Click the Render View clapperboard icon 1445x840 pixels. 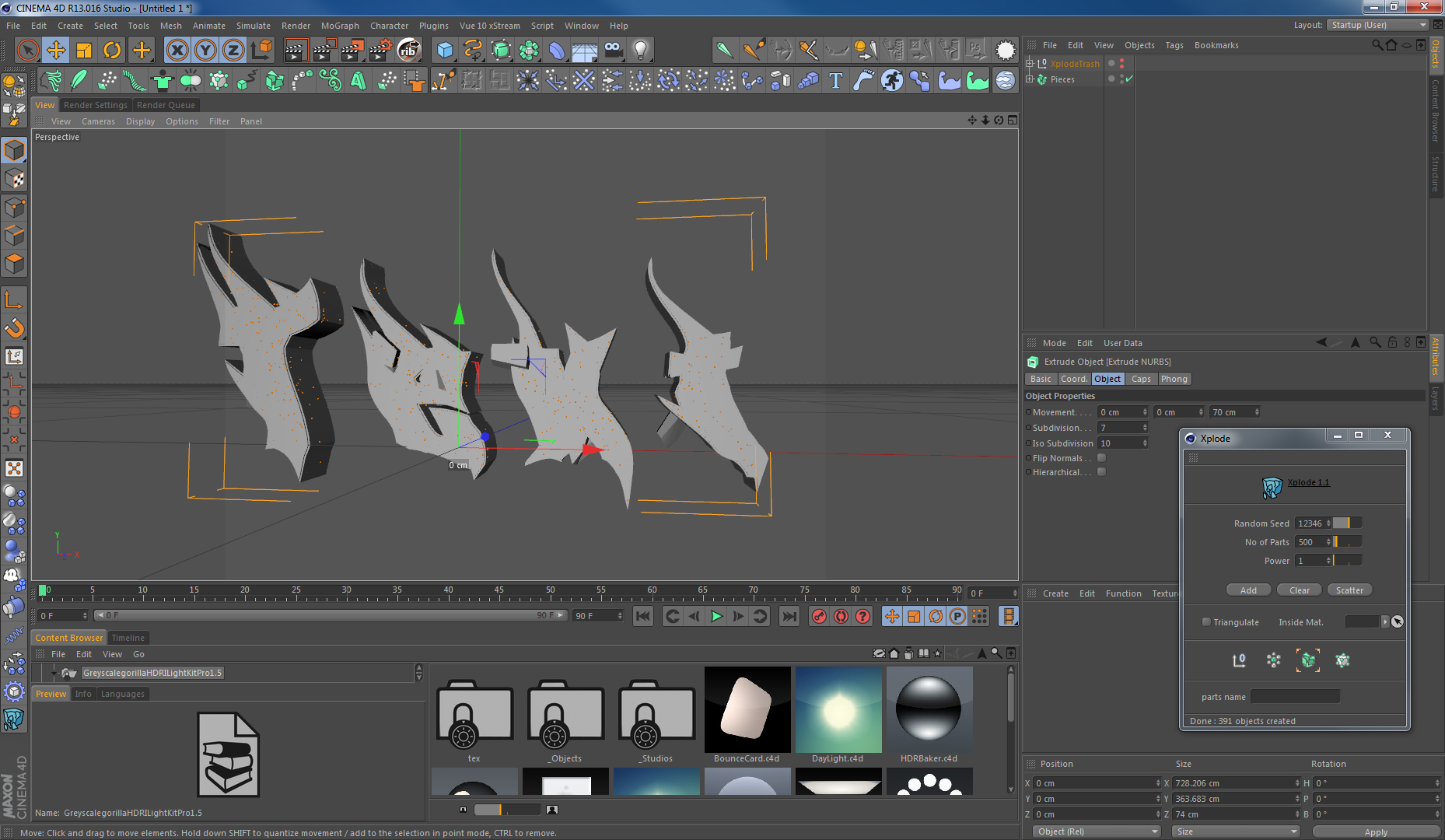(296, 51)
